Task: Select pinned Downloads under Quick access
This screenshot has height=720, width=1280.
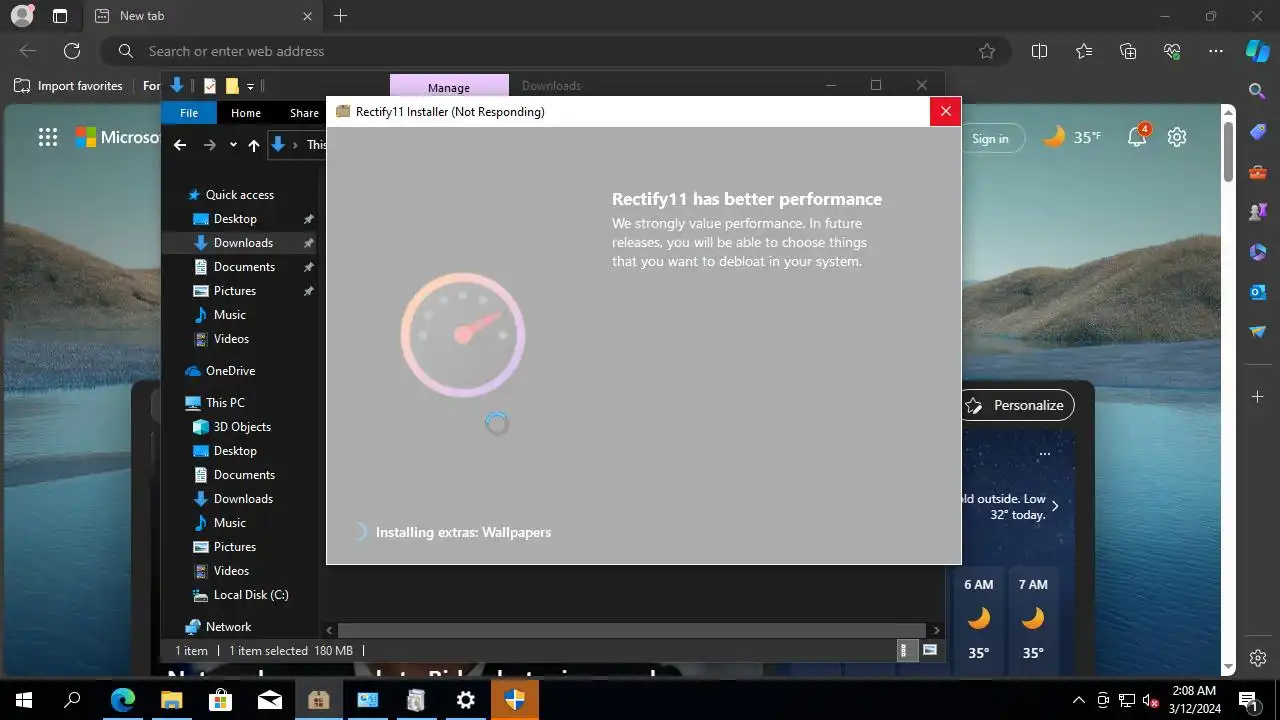Action: pos(243,243)
